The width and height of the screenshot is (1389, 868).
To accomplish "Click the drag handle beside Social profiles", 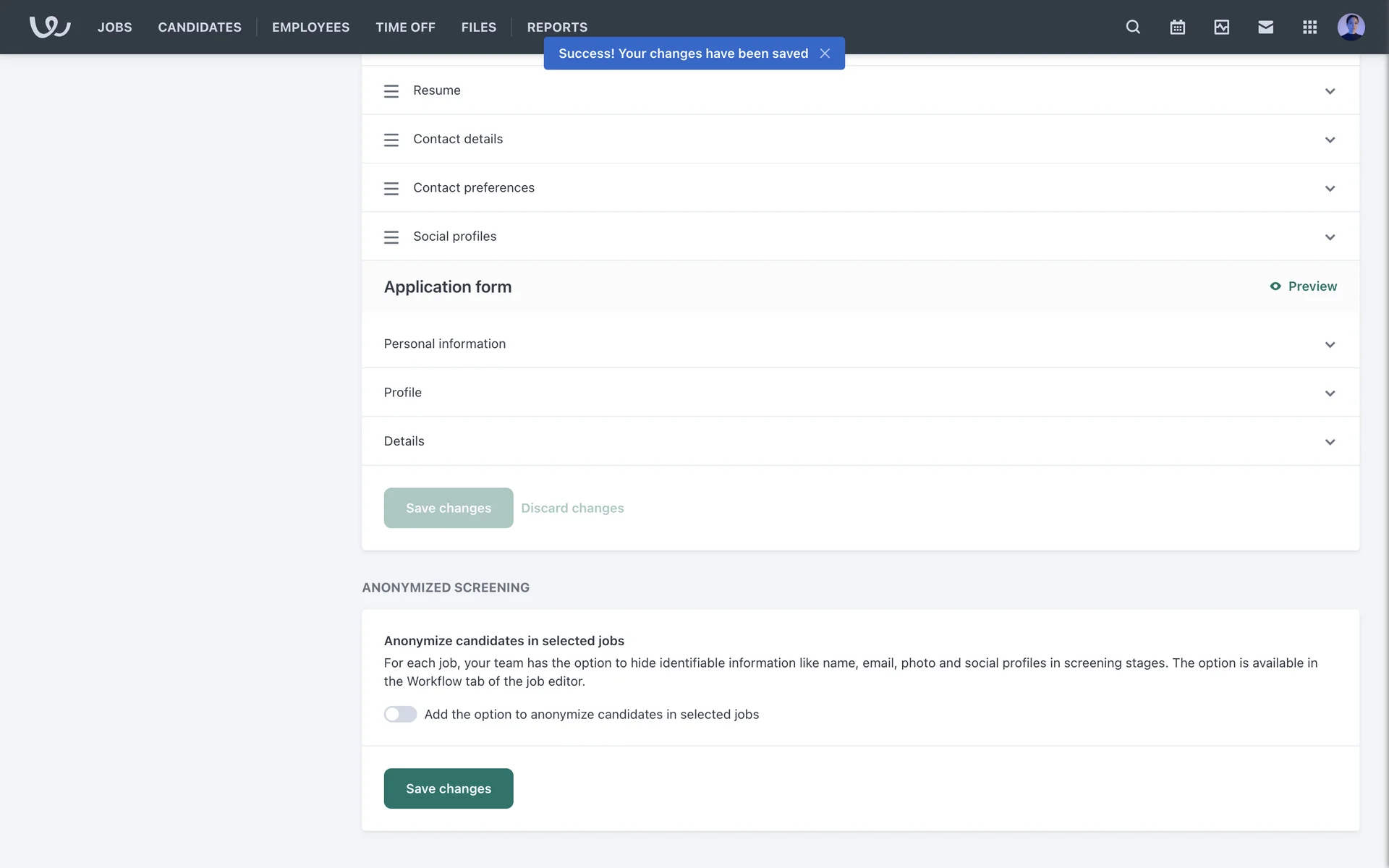I will tap(391, 237).
